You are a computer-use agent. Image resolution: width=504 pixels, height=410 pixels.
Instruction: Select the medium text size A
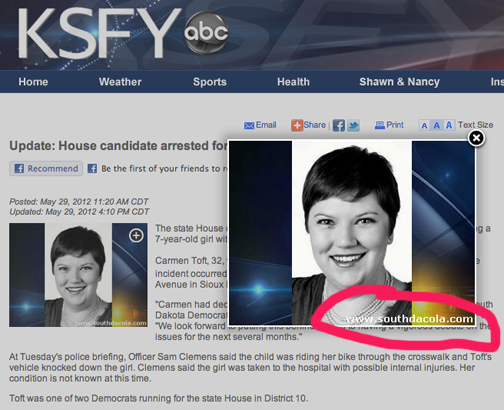click(437, 125)
